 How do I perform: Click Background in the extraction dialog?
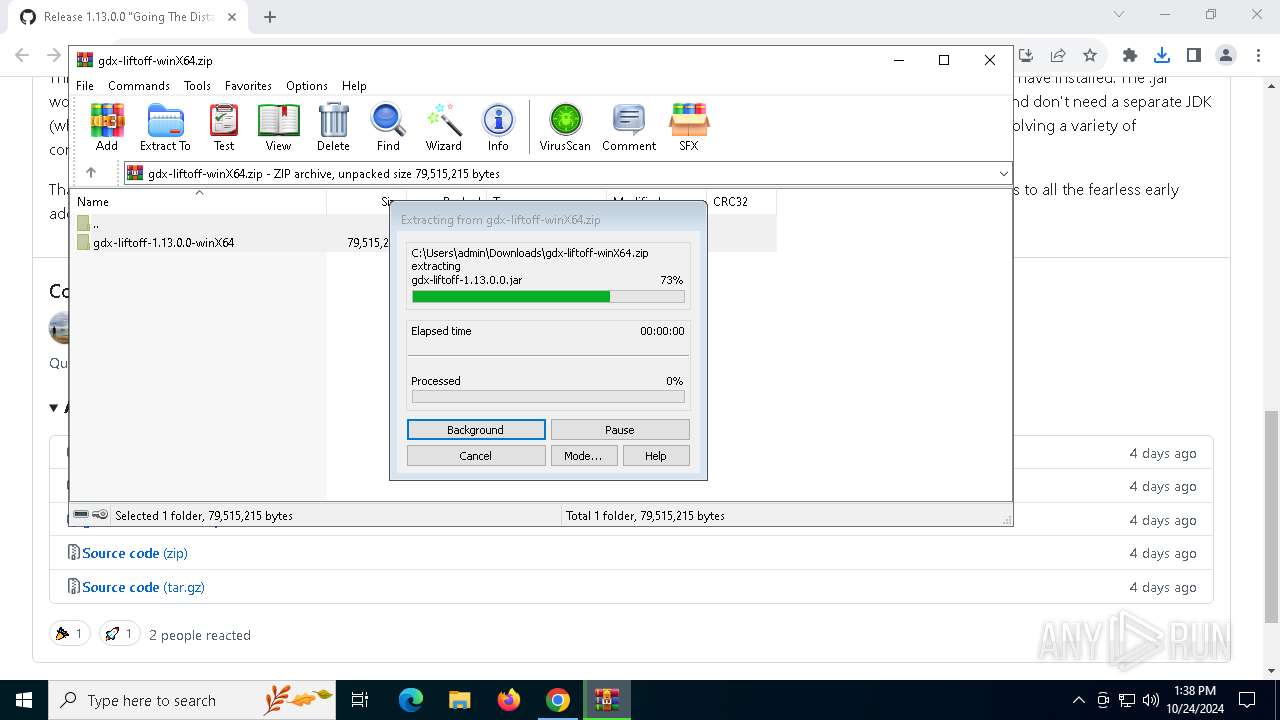click(x=476, y=429)
